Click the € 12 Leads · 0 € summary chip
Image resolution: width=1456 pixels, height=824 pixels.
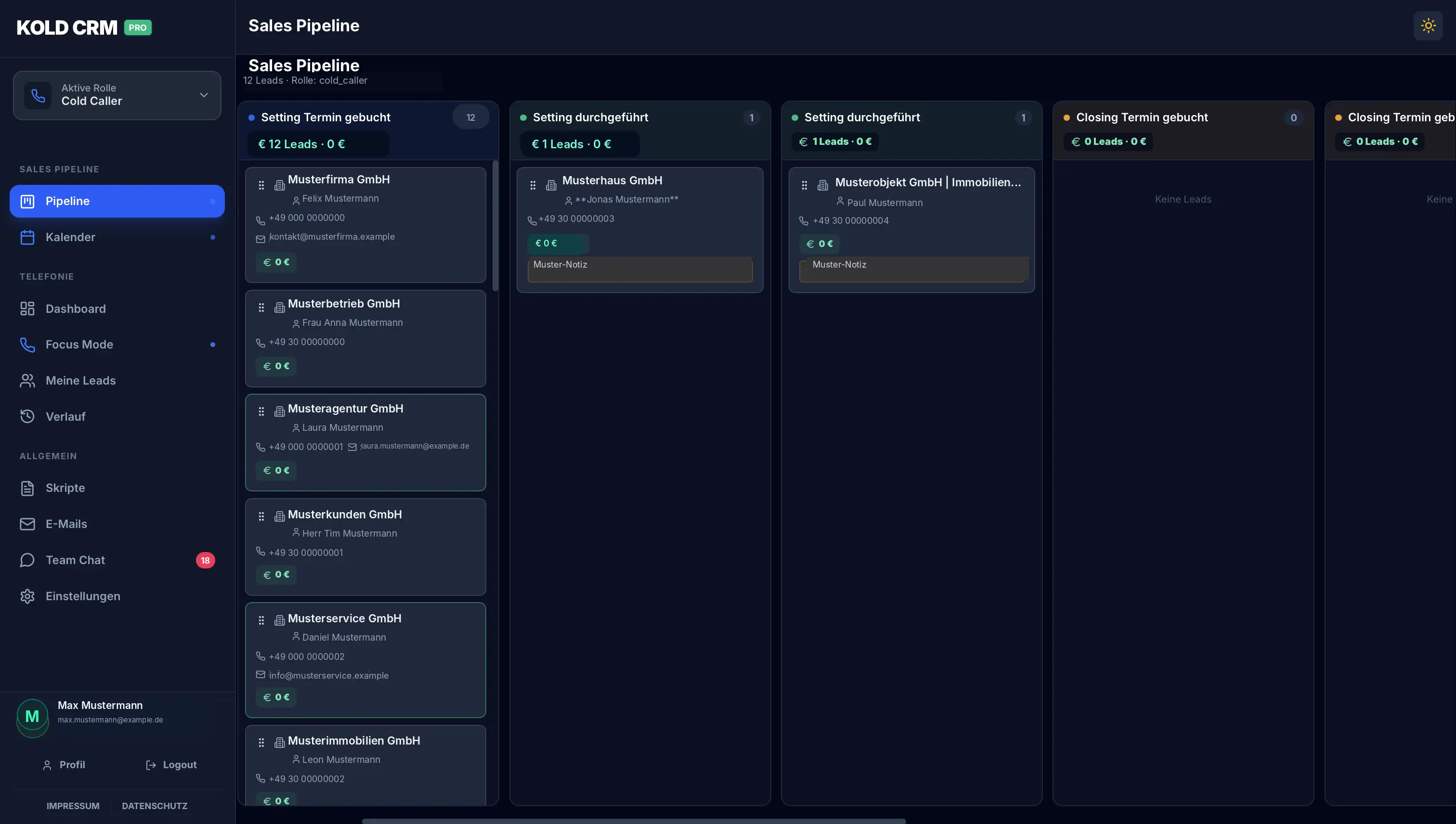point(318,144)
